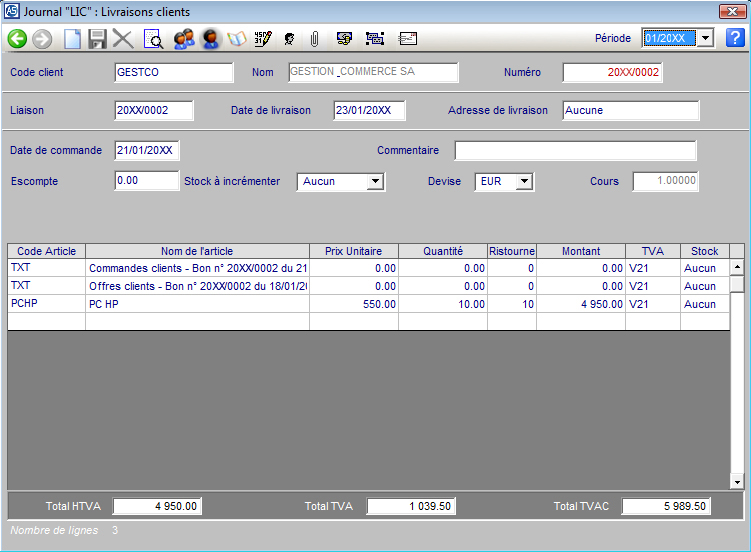Expand the Stock à incrémenter dropdown

(376, 182)
